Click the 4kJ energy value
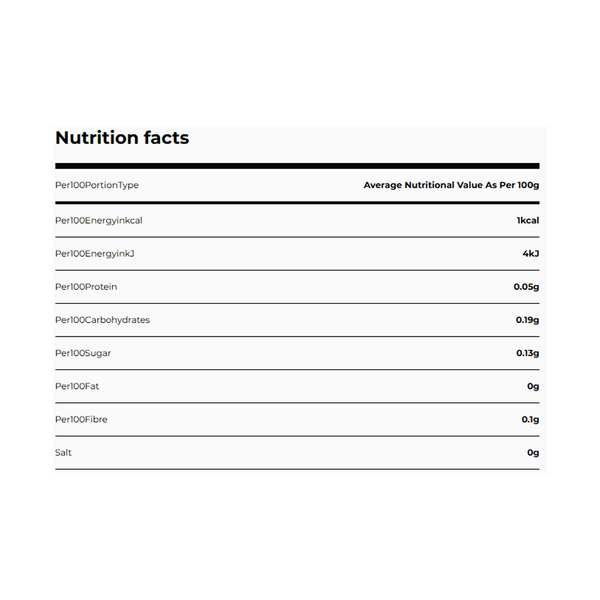This screenshot has width=600, height=600. 530,253
